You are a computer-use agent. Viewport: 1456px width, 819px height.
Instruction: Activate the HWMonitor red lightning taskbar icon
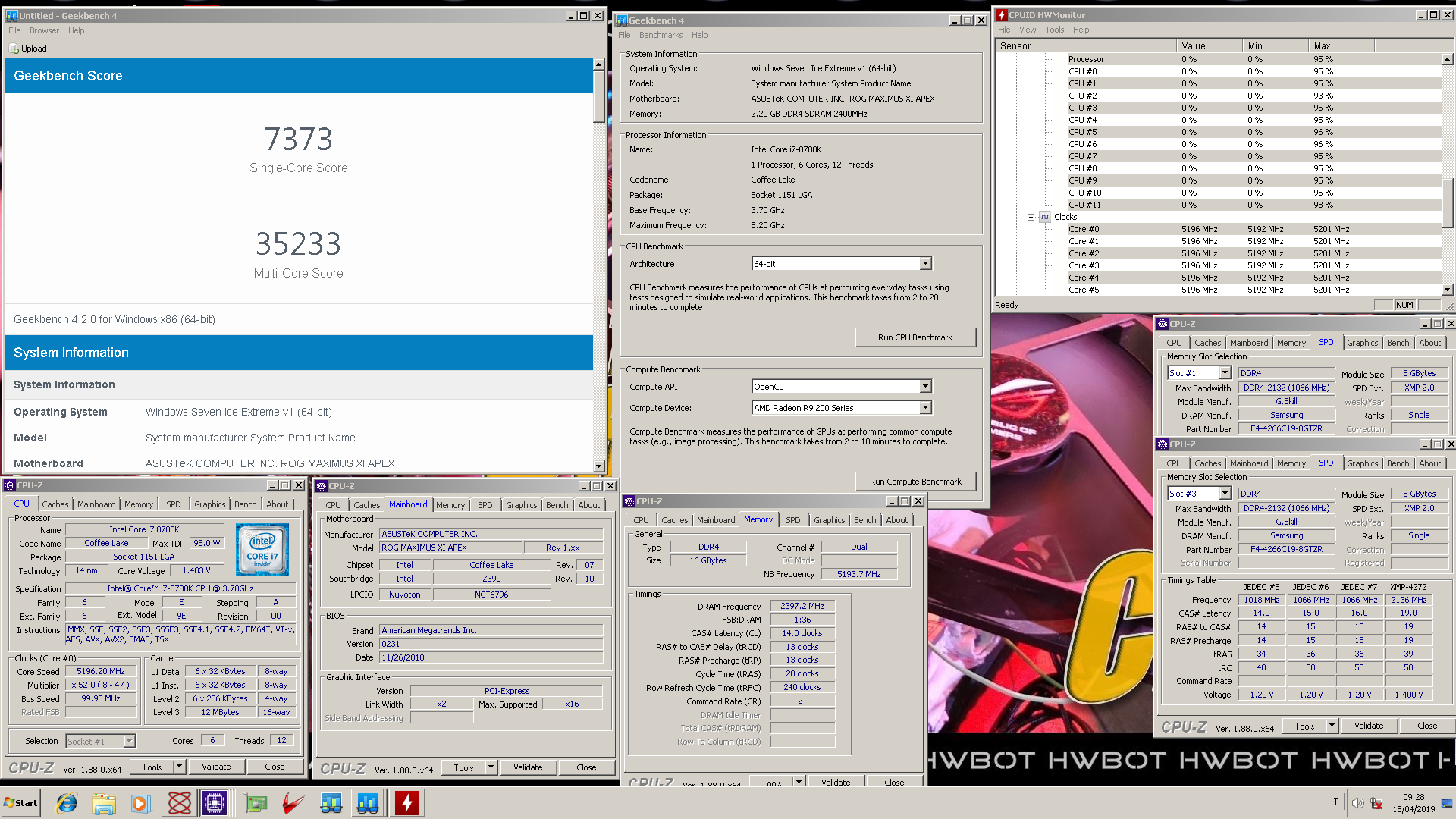point(407,803)
